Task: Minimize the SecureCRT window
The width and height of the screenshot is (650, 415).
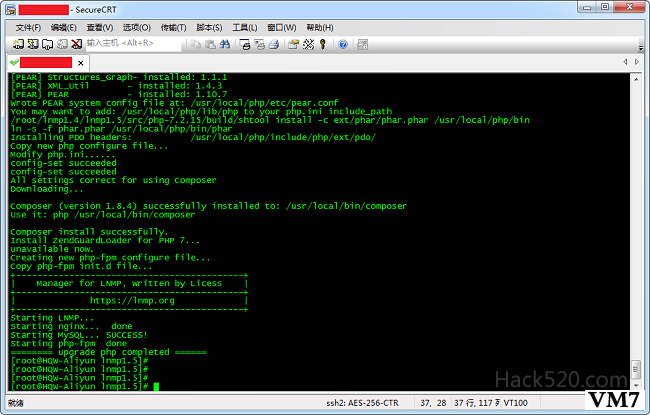Action: (587, 7)
